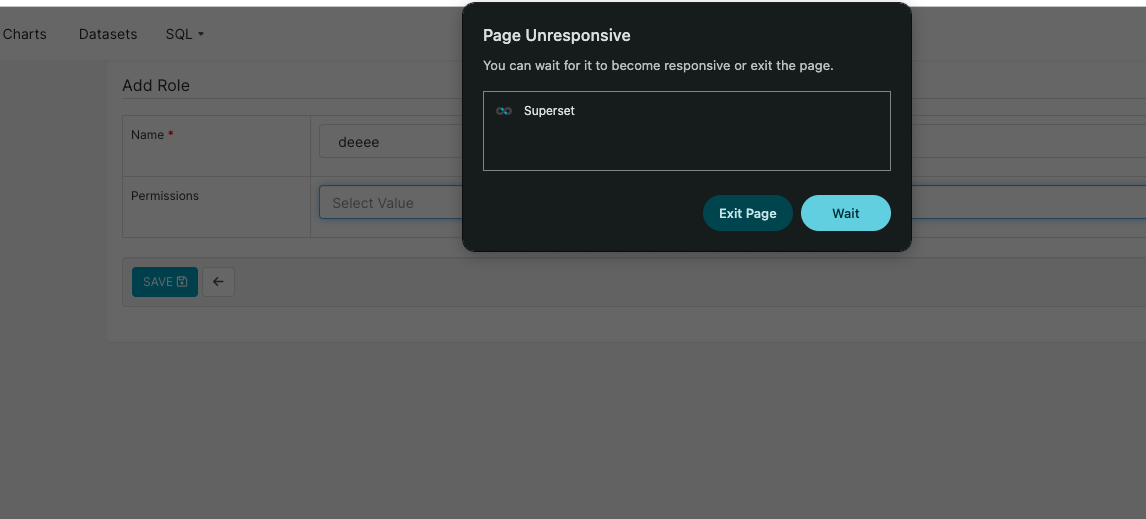Viewport: 1146px width, 519px height.
Task: Click the Exit Page button
Action: (x=747, y=213)
